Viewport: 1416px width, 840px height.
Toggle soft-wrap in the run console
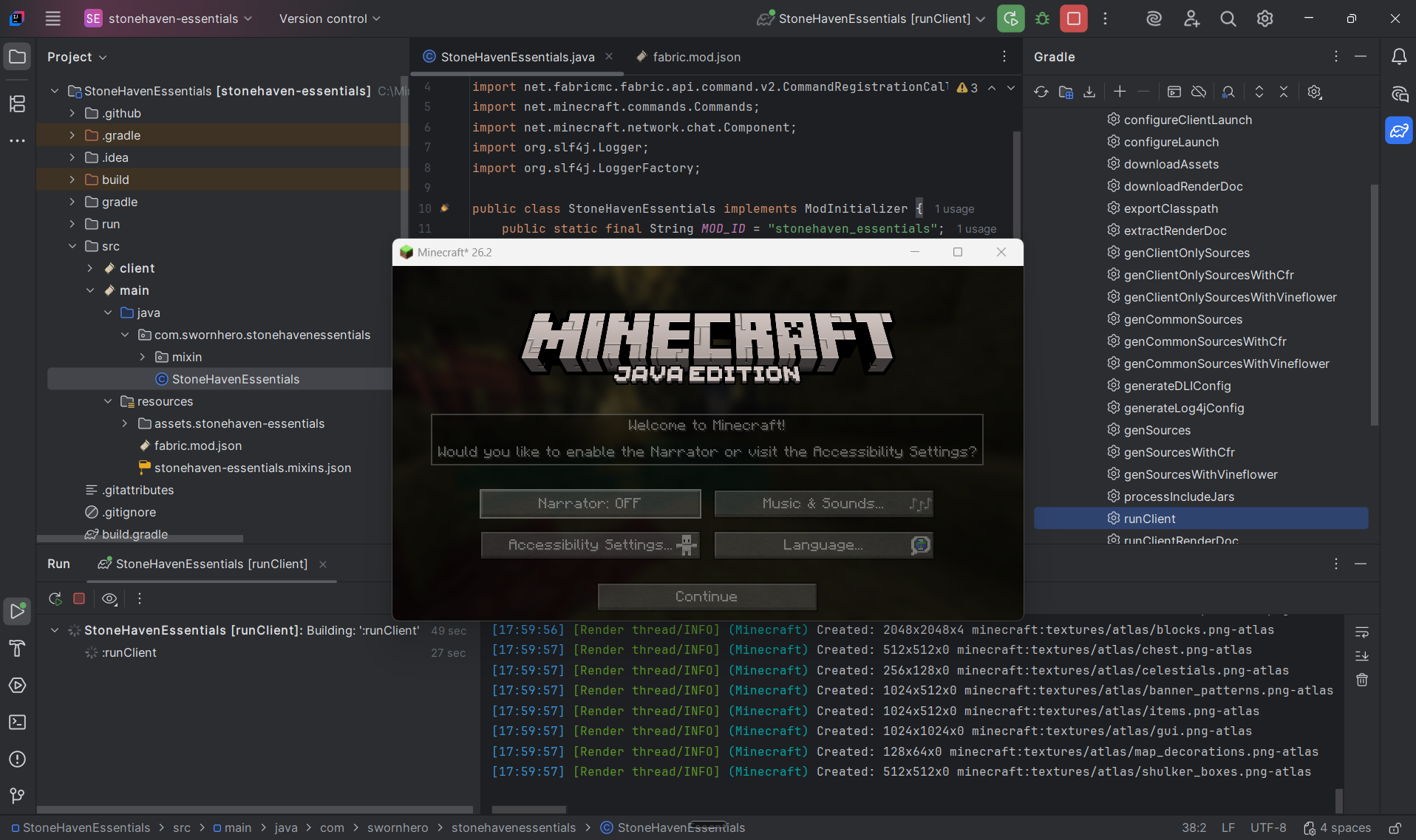[1362, 632]
